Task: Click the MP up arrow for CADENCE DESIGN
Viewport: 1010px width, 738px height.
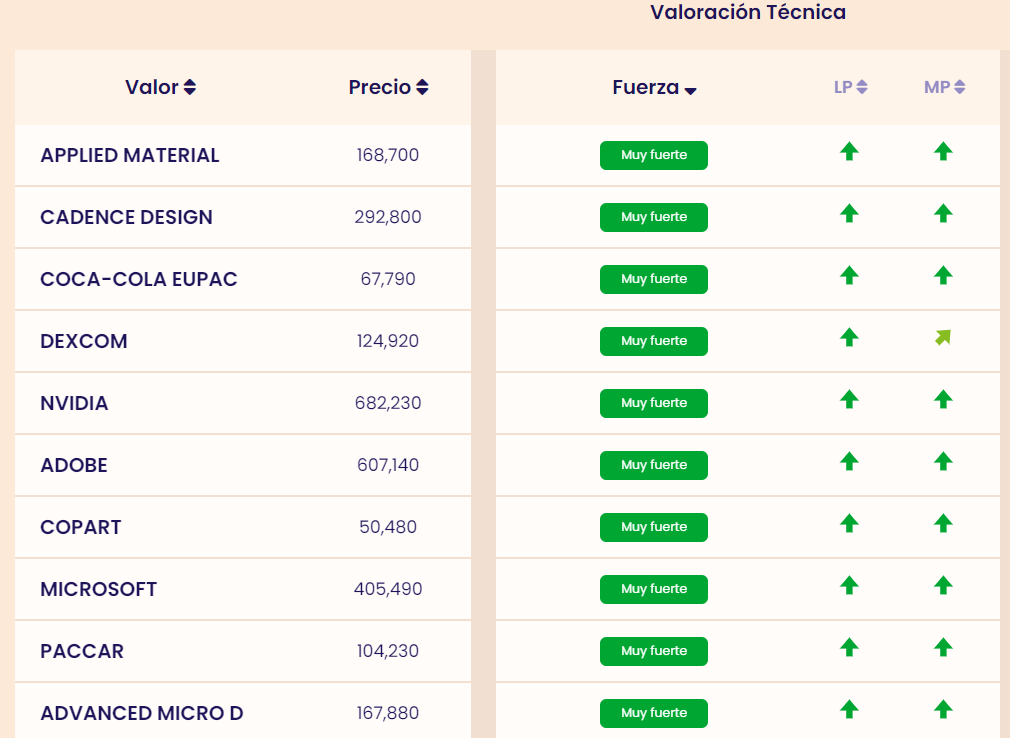Action: (943, 214)
